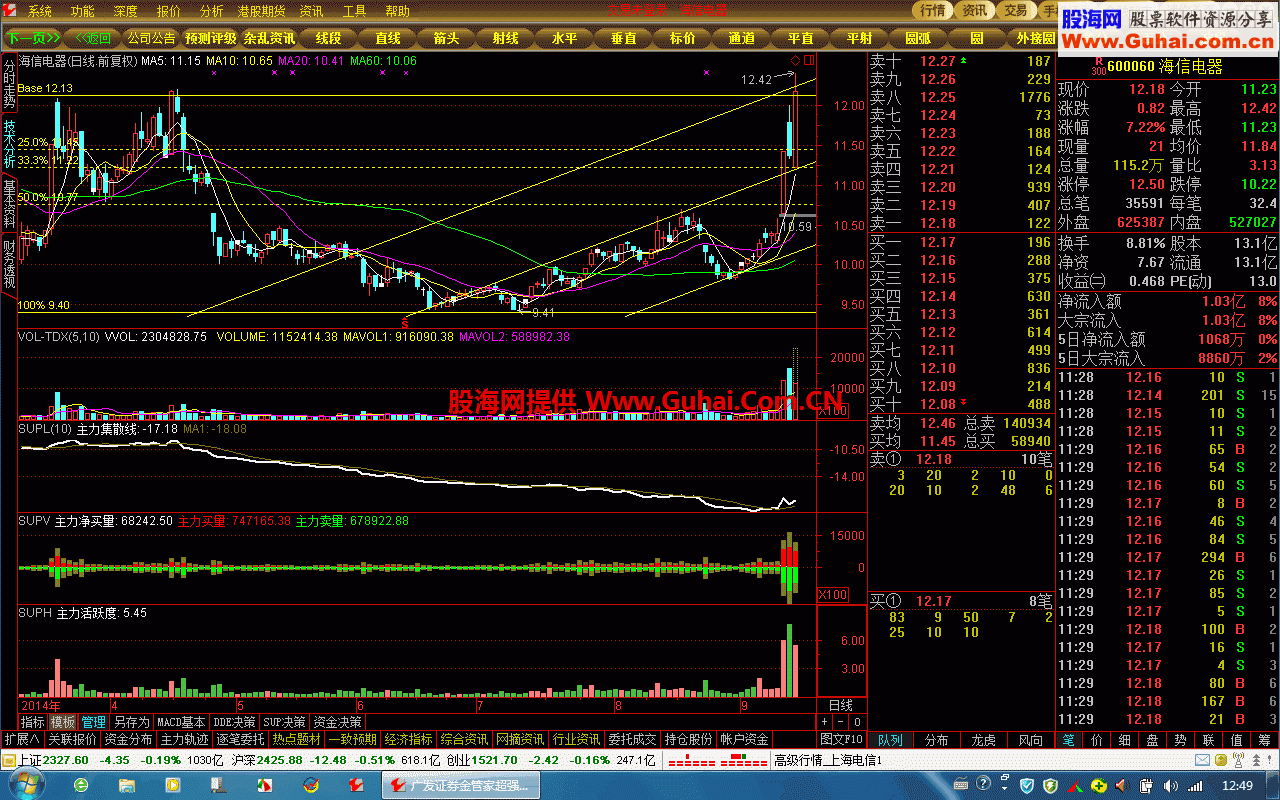The height and width of the screenshot is (800, 1280).
Task: Select the 水平 horizontal line tool
Action: pos(564,38)
